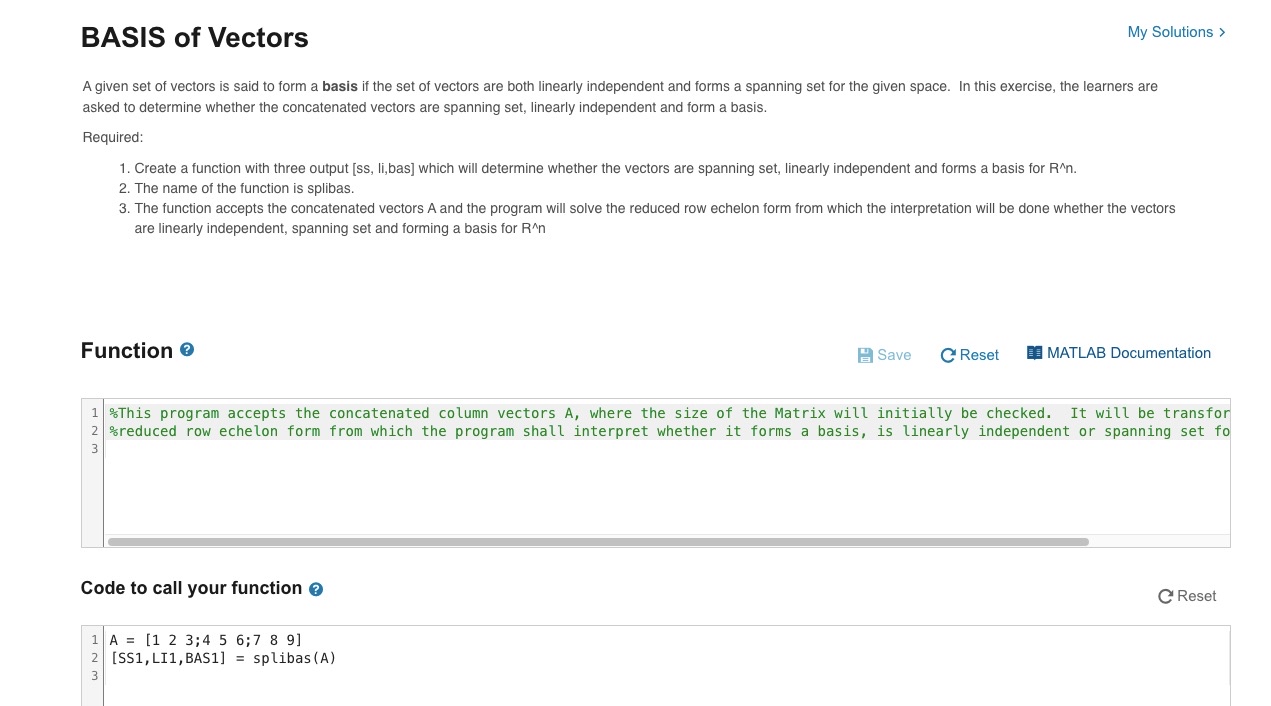The height and width of the screenshot is (706, 1271).
Task: Click the chevron after My Solutions
Action: point(1220,32)
